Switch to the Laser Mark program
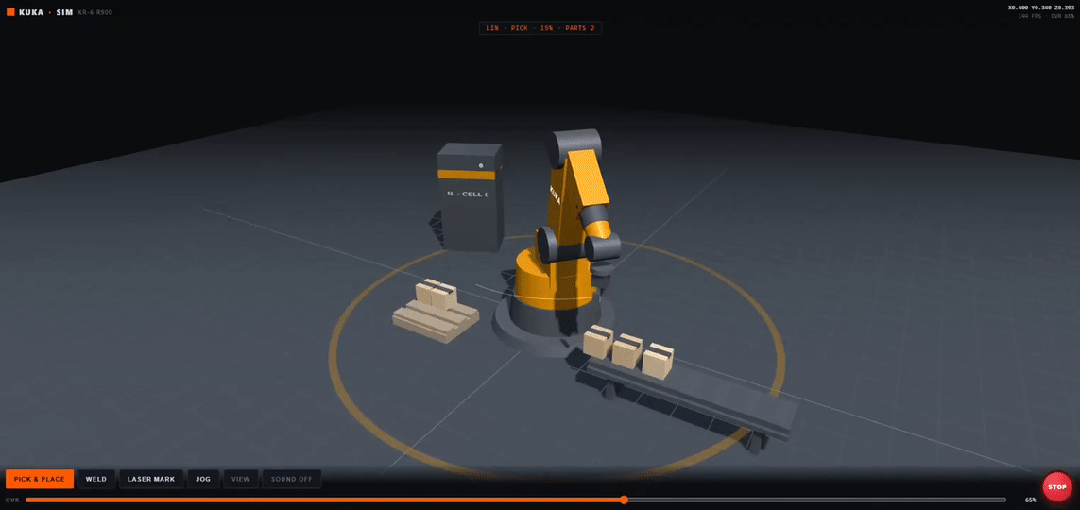The image size is (1080, 510). click(151, 479)
